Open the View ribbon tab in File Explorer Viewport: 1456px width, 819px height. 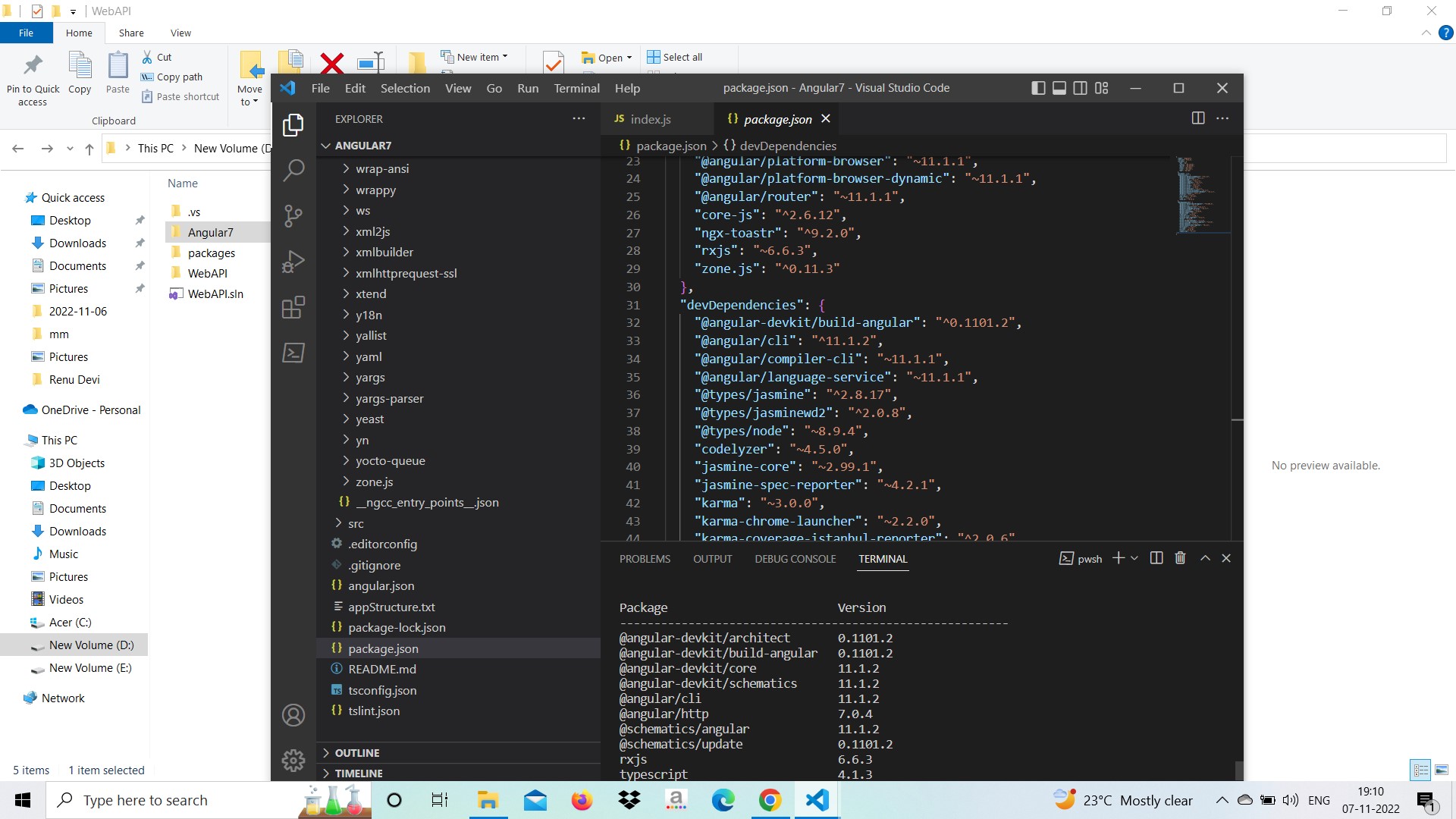click(x=180, y=33)
